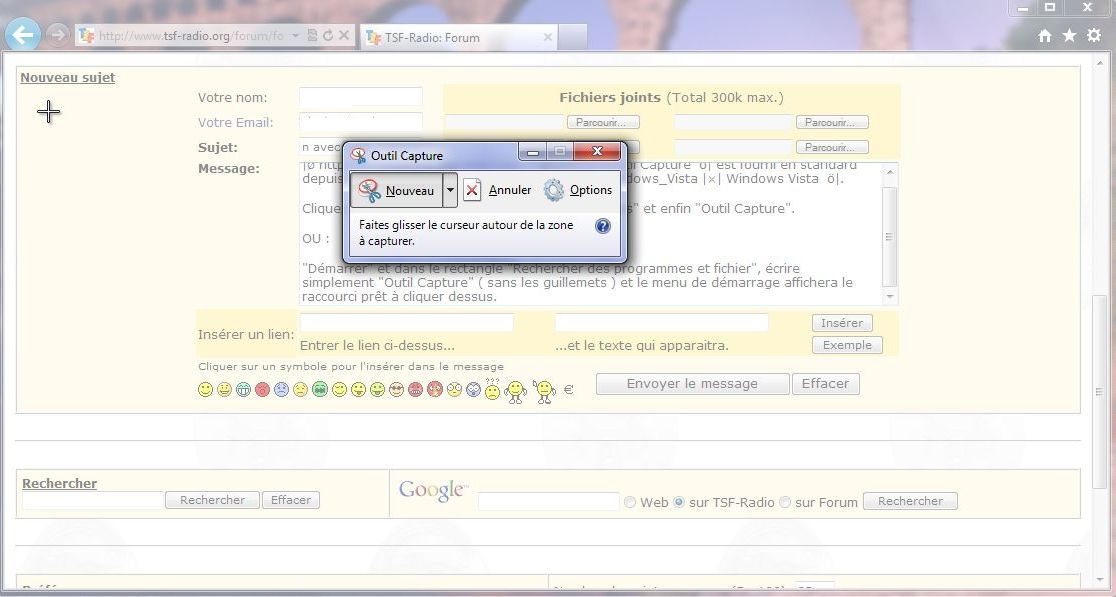The image size is (1116, 597).
Task: Click Effacer in the Rechercher section
Action: pos(291,500)
